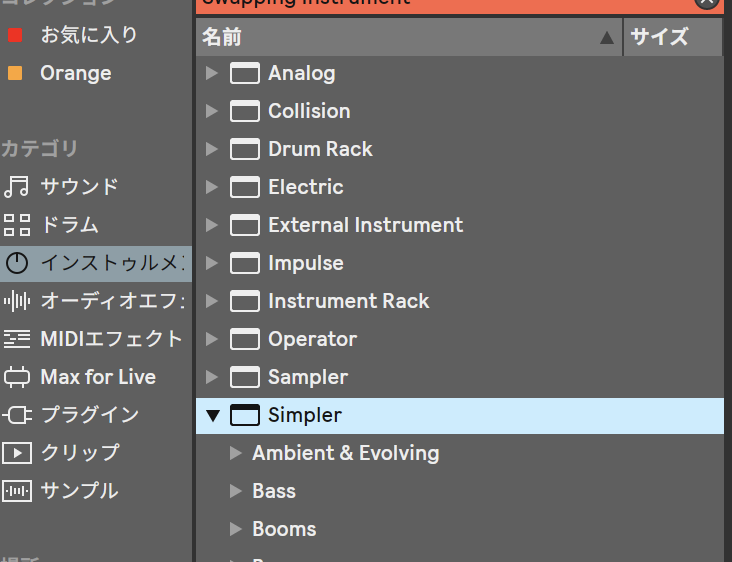Click the Drums category grid icon

pyautogui.click(x=17, y=225)
